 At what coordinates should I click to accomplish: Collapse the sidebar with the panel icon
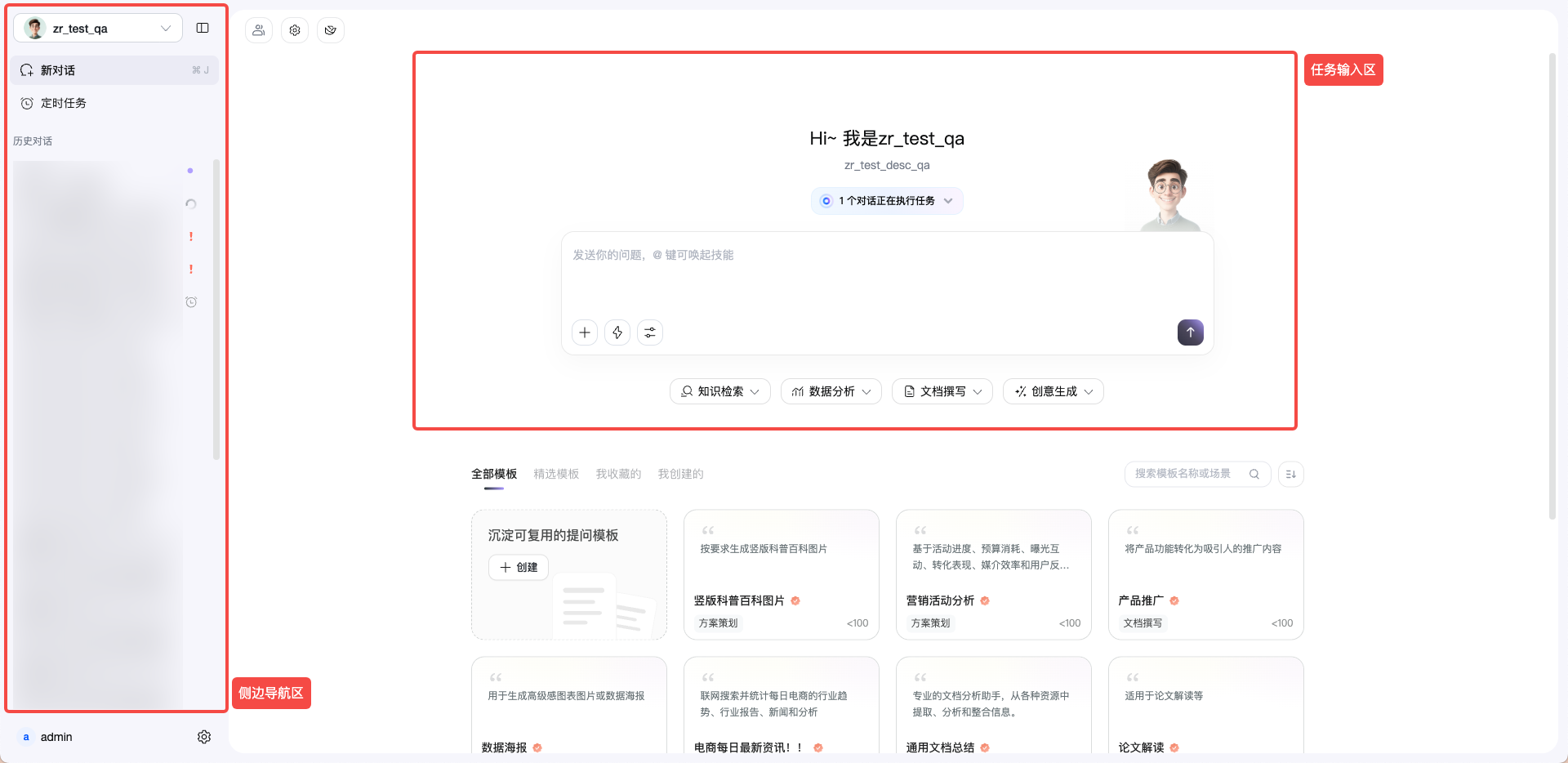click(x=203, y=29)
